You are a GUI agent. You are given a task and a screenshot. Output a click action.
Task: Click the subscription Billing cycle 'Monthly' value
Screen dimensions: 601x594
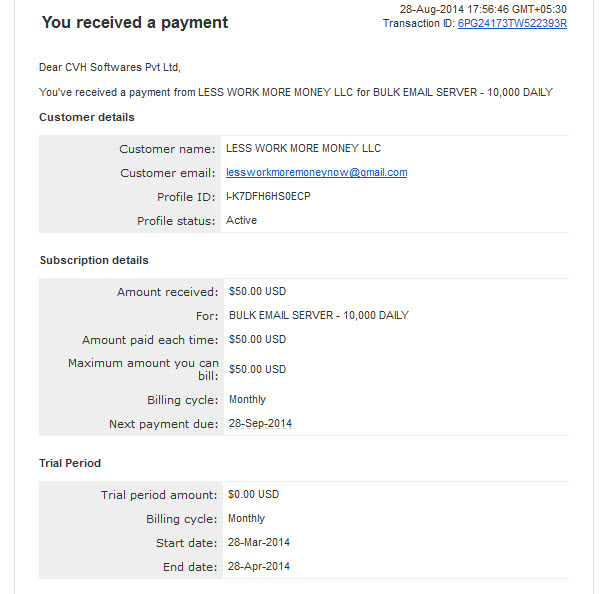pos(247,399)
